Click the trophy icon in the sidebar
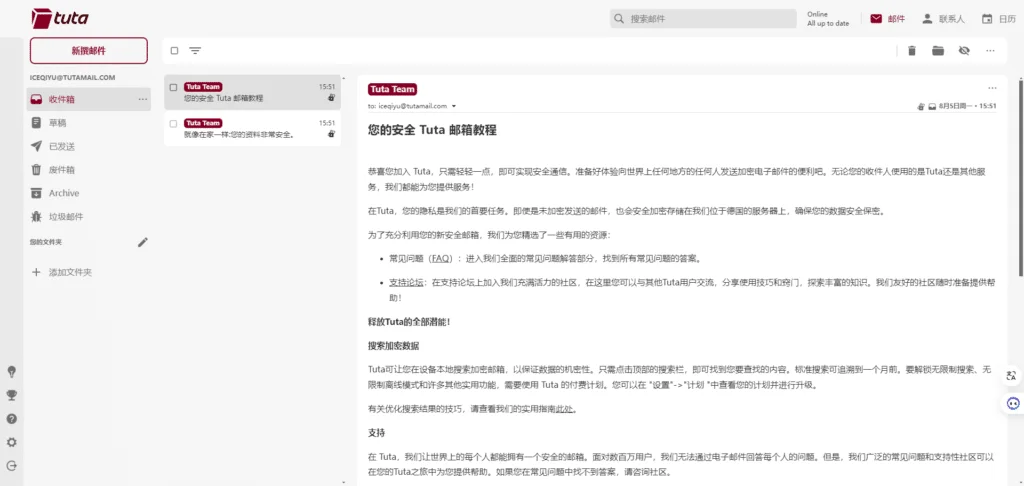The image size is (1024, 486). [11, 395]
